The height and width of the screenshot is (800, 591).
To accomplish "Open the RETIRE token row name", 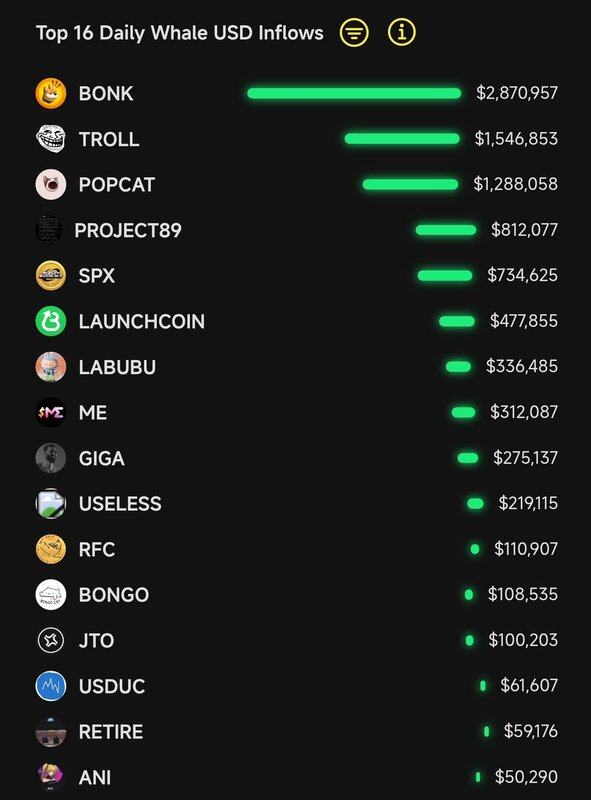I will pos(111,732).
